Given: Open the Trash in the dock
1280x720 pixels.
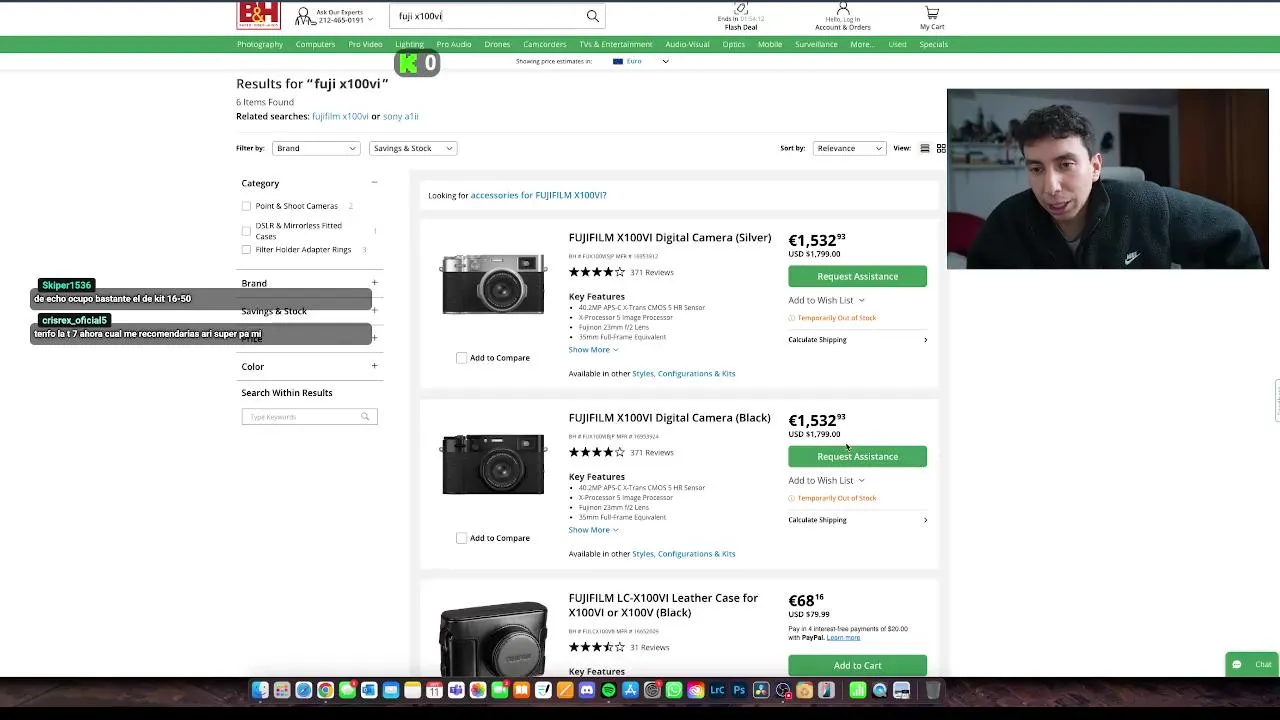Looking at the screenshot, I should pyautogui.click(x=933, y=690).
